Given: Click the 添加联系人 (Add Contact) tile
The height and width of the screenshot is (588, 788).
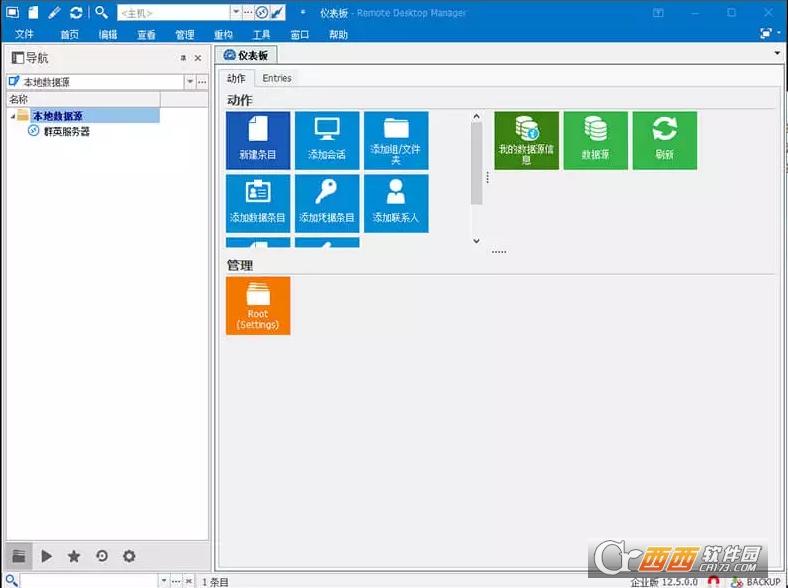Looking at the screenshot, I should point(396,203).
